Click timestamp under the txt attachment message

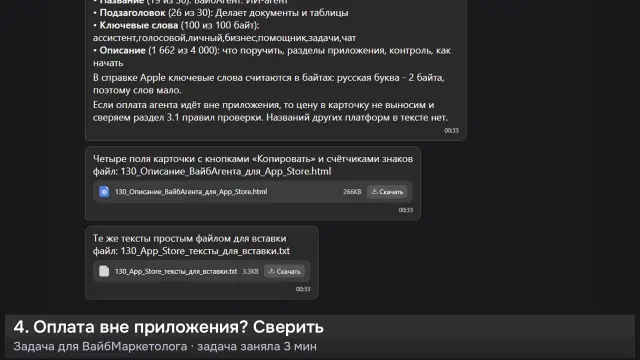coord(303,289)
